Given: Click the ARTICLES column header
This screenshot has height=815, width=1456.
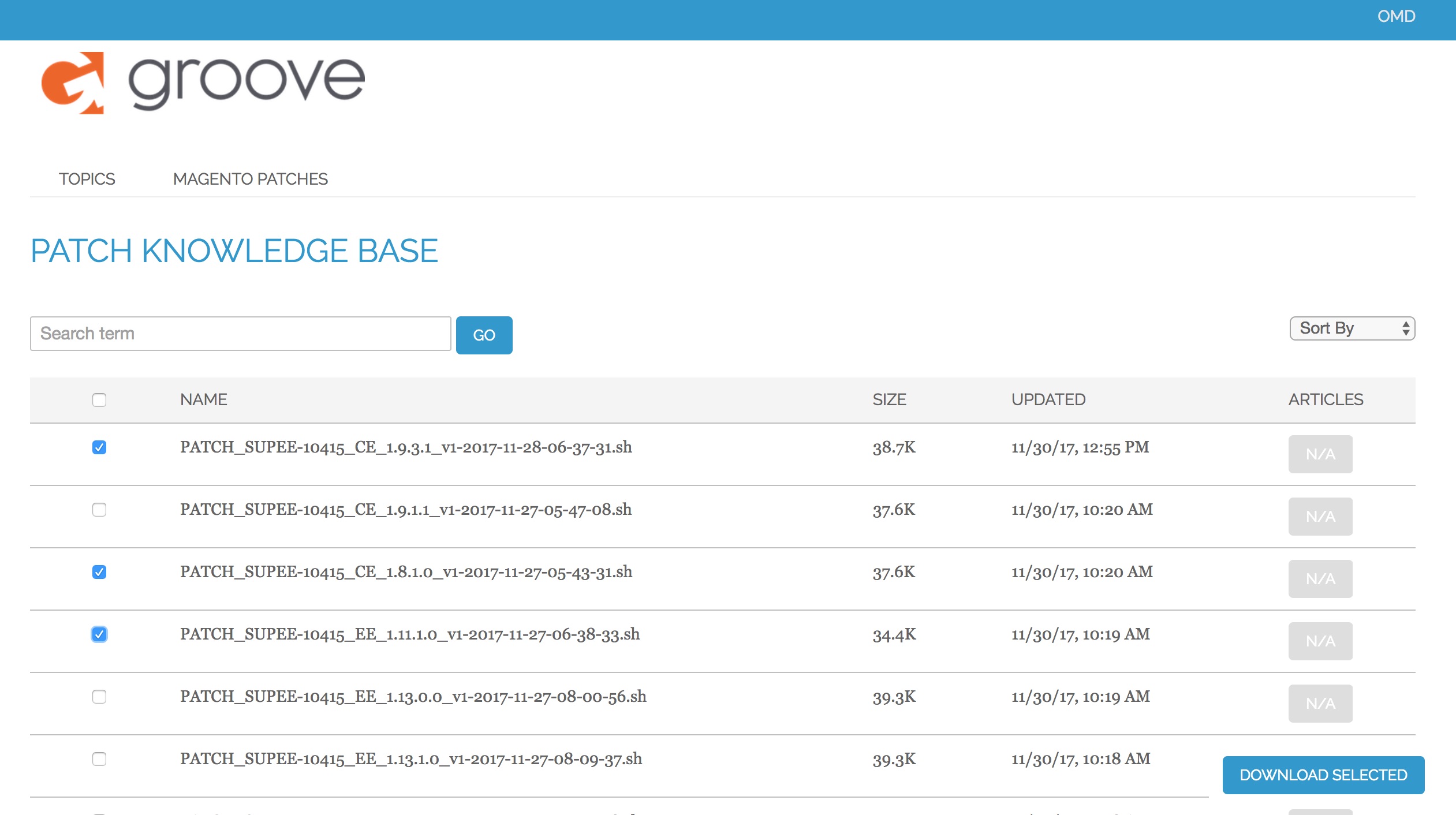Looking at the screenshot, I should [x=1326, y=399].
